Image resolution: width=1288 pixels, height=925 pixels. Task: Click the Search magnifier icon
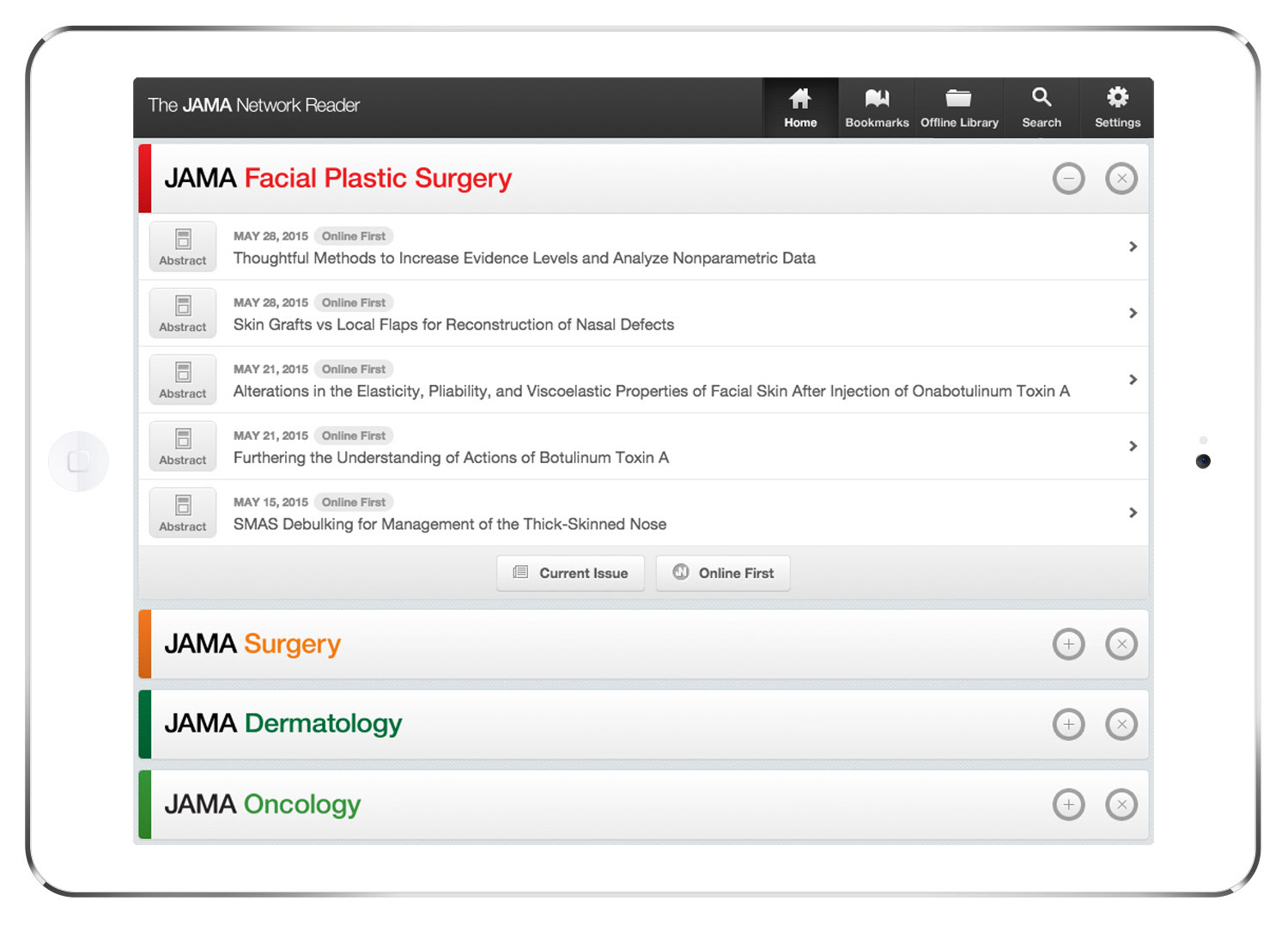[1042, 98]
